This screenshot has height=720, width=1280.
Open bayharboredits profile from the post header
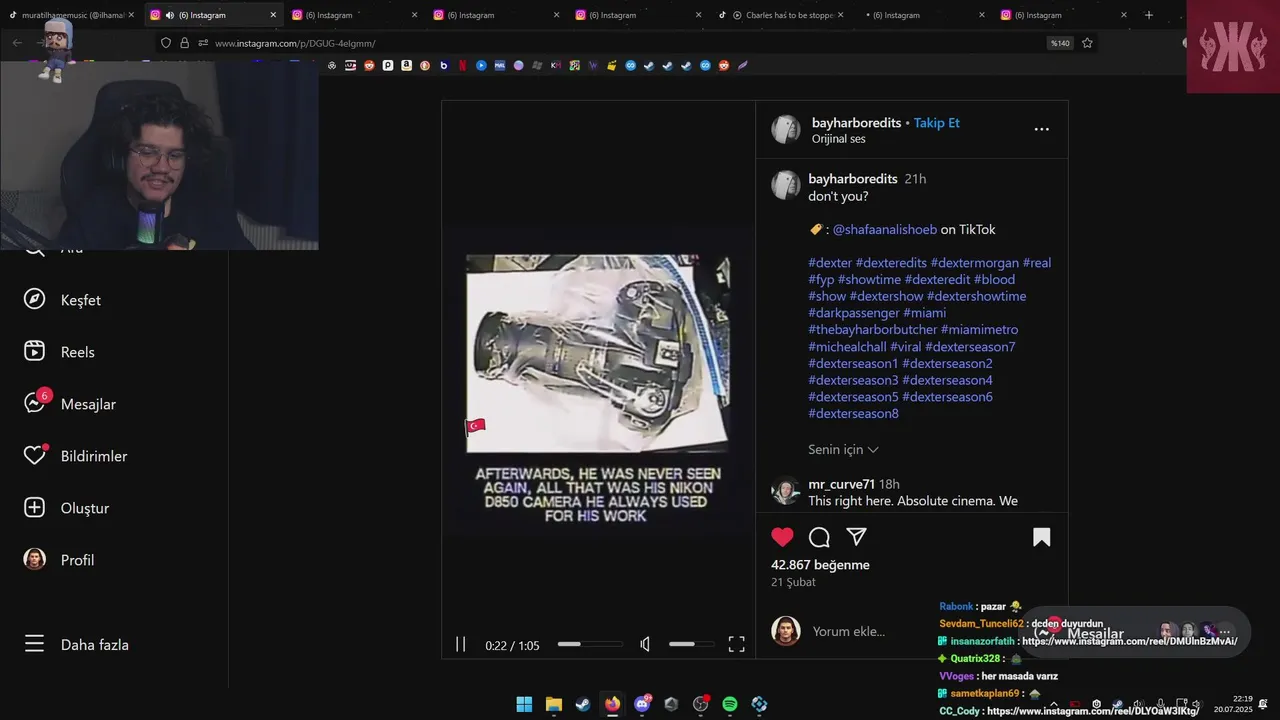856,123
